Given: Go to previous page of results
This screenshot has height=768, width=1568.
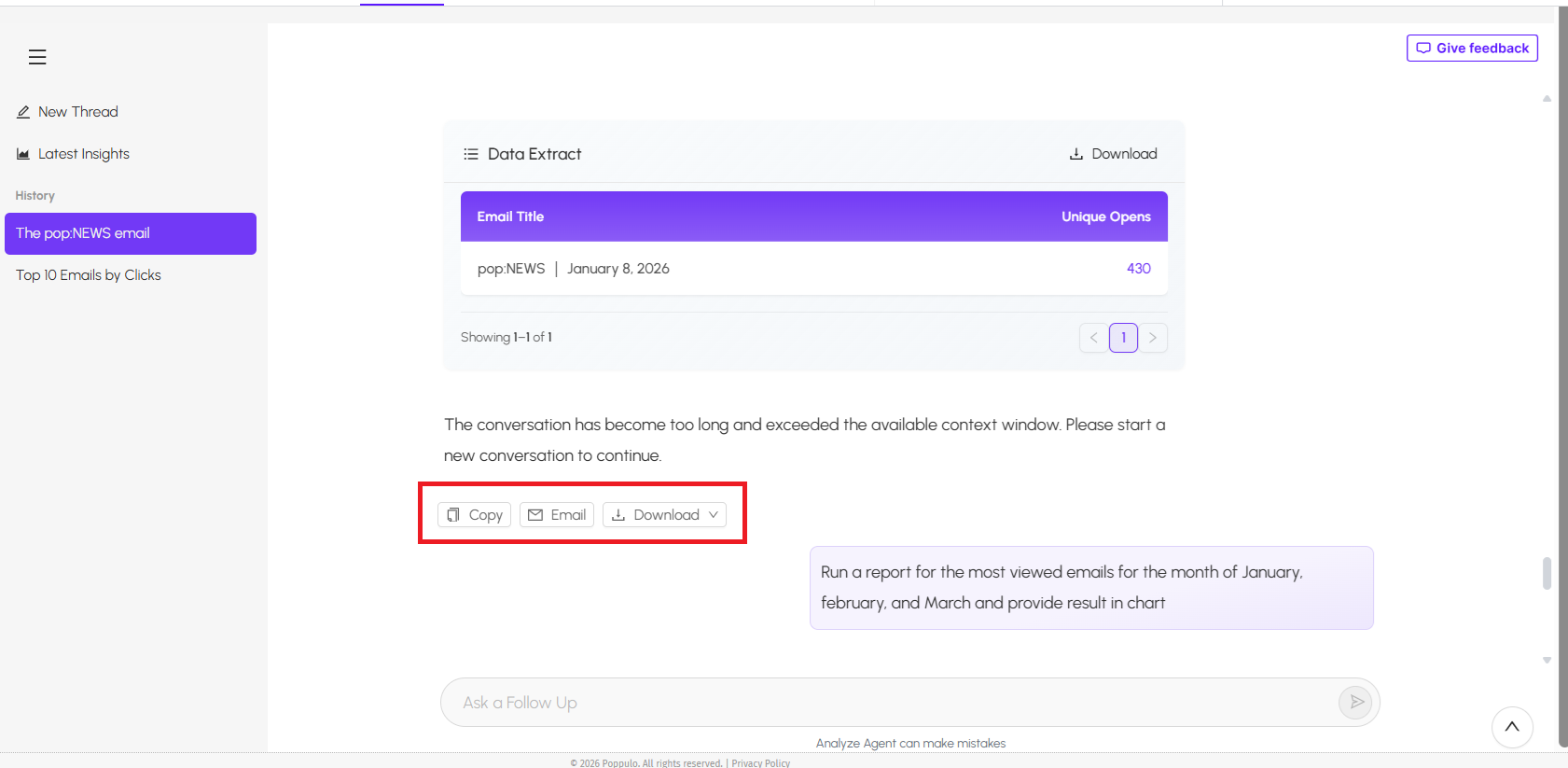Looking at the screenshot, I should 1093,338.
